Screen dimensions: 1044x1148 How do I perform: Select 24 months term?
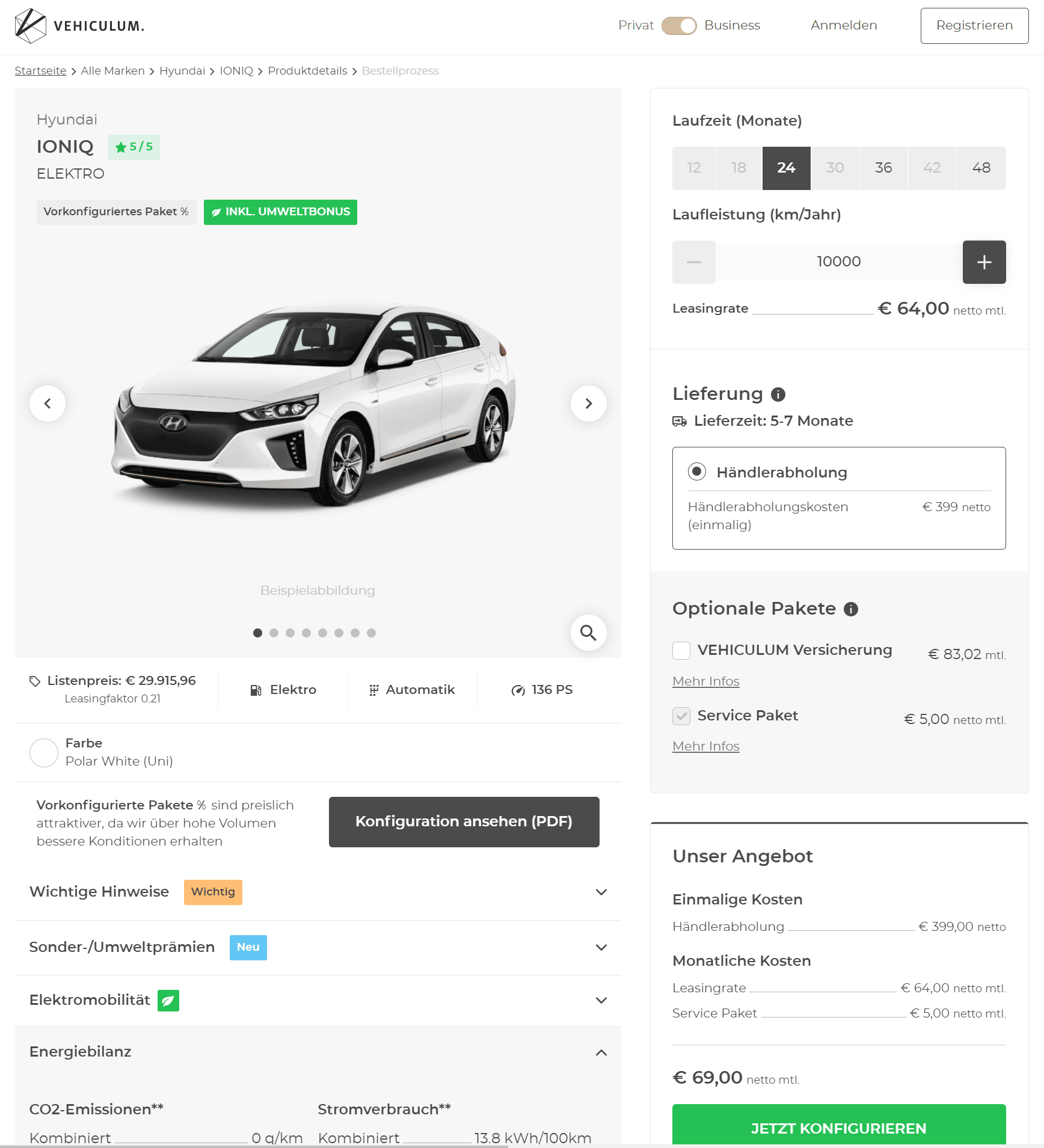coord(787,168)
